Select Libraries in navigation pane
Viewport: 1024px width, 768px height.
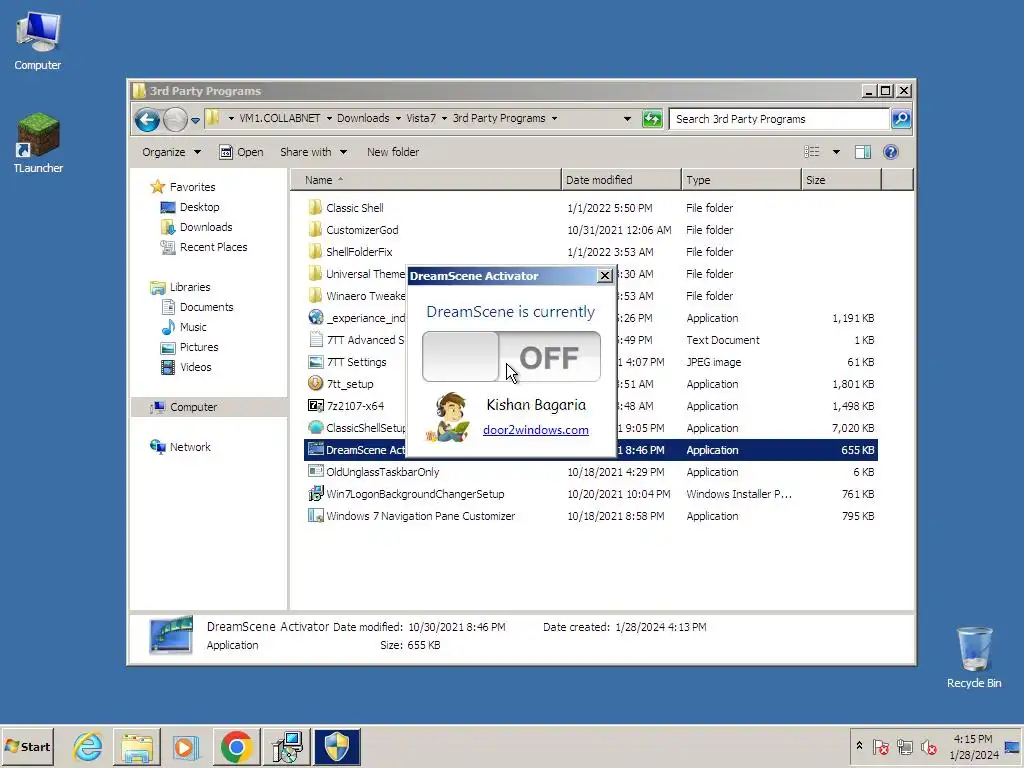coord(189,287)
